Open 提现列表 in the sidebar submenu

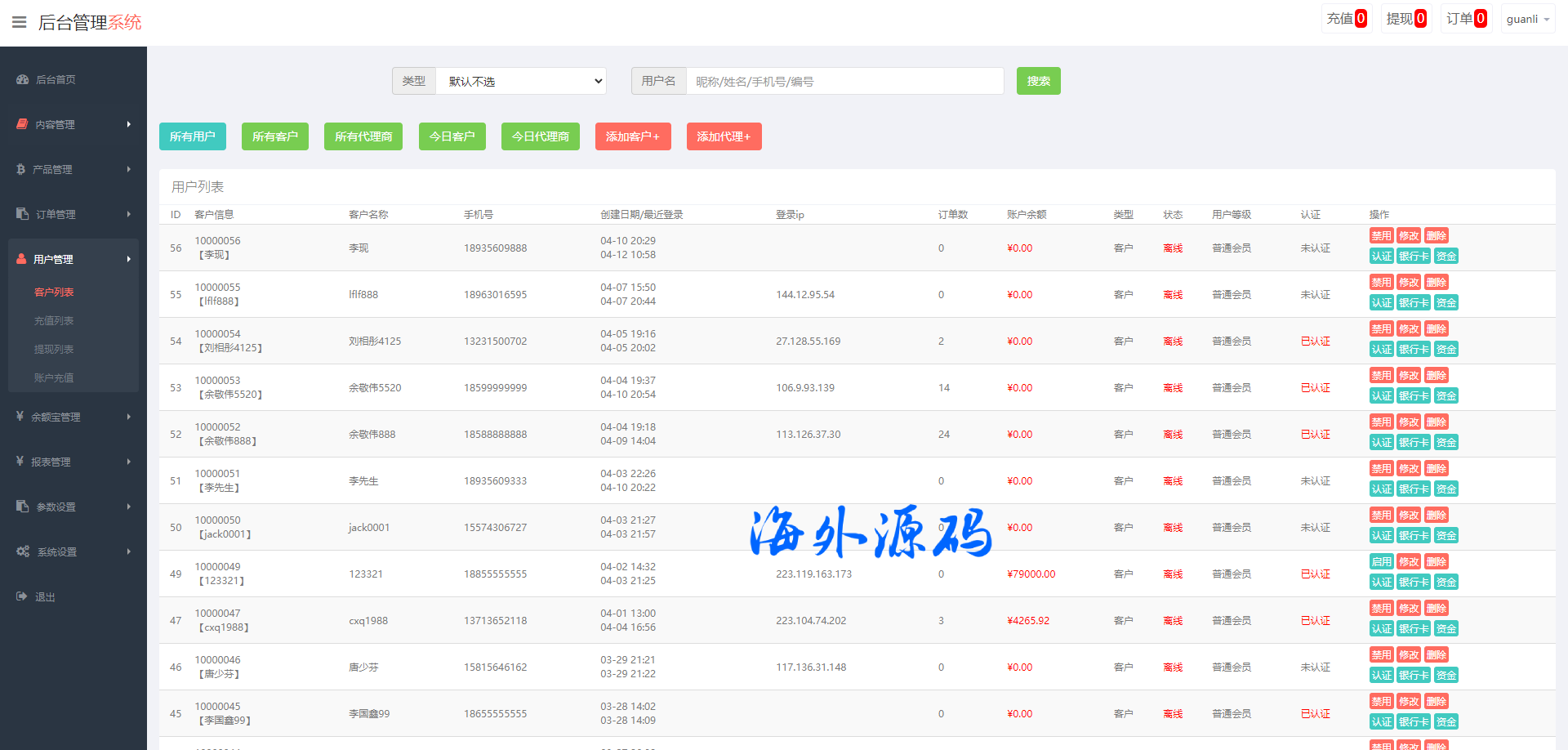(54, 349)
